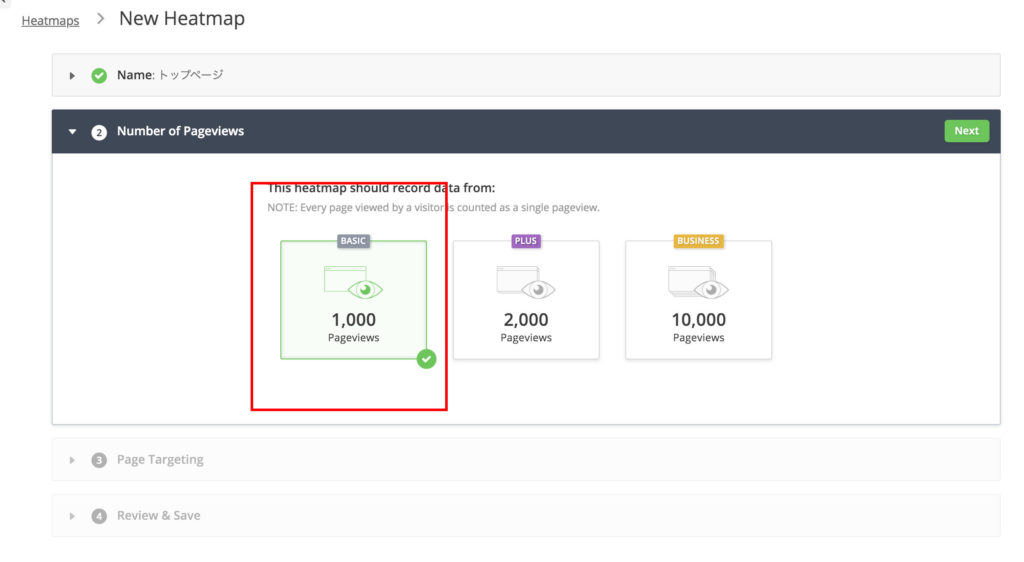This screenshot has height=562, width=1024.
Task: Open the Page Targeting step header
Action: pyautogui.click(x=526, y=460)
